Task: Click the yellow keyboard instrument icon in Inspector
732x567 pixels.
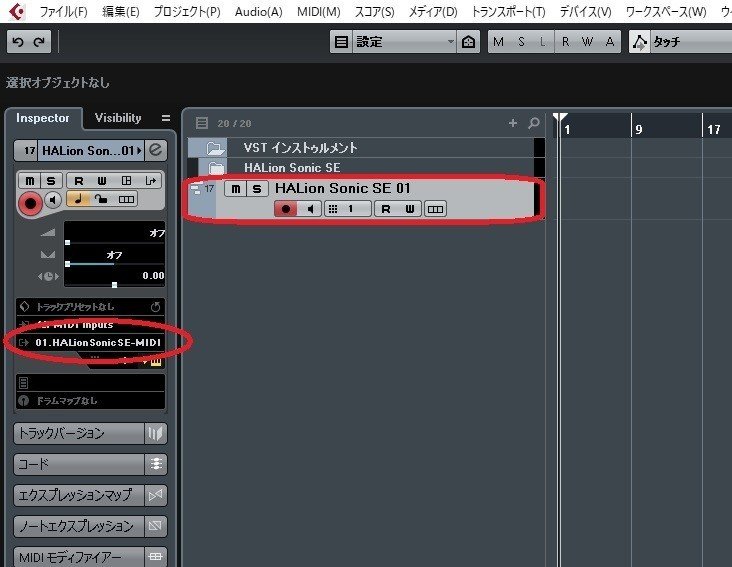Action: click(x=156, y=362)
